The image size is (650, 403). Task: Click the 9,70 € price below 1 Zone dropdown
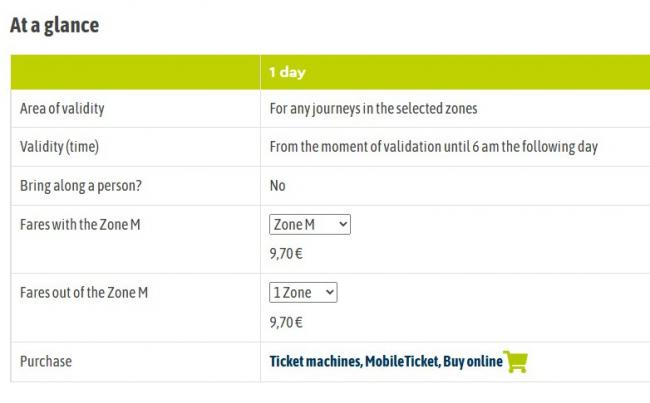coord(286,322)
